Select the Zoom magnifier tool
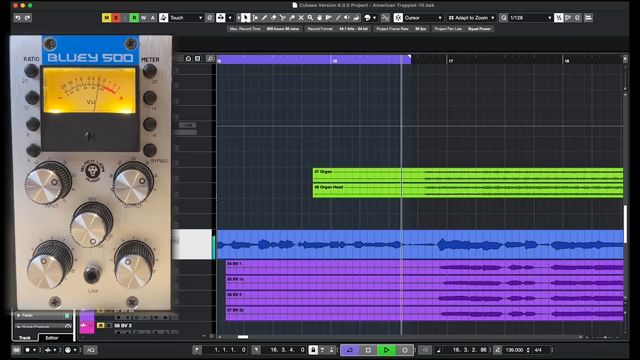The height and width of the screenshot is (360, 640). coord(310,18)
